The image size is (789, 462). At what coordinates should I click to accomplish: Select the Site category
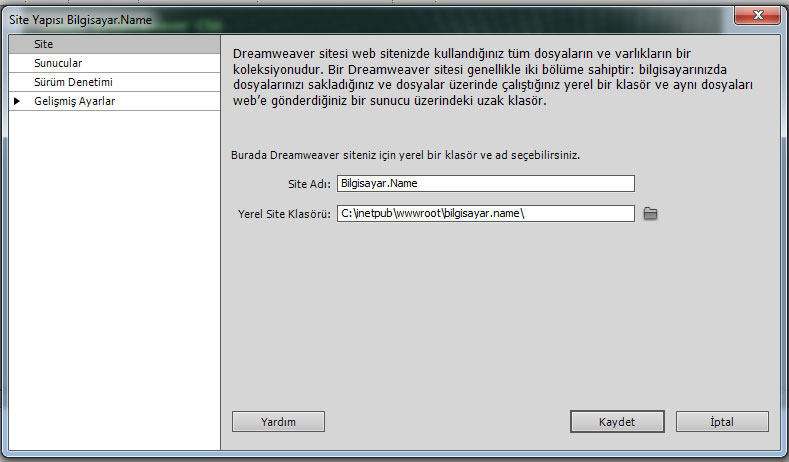click(x=115, y=44)
